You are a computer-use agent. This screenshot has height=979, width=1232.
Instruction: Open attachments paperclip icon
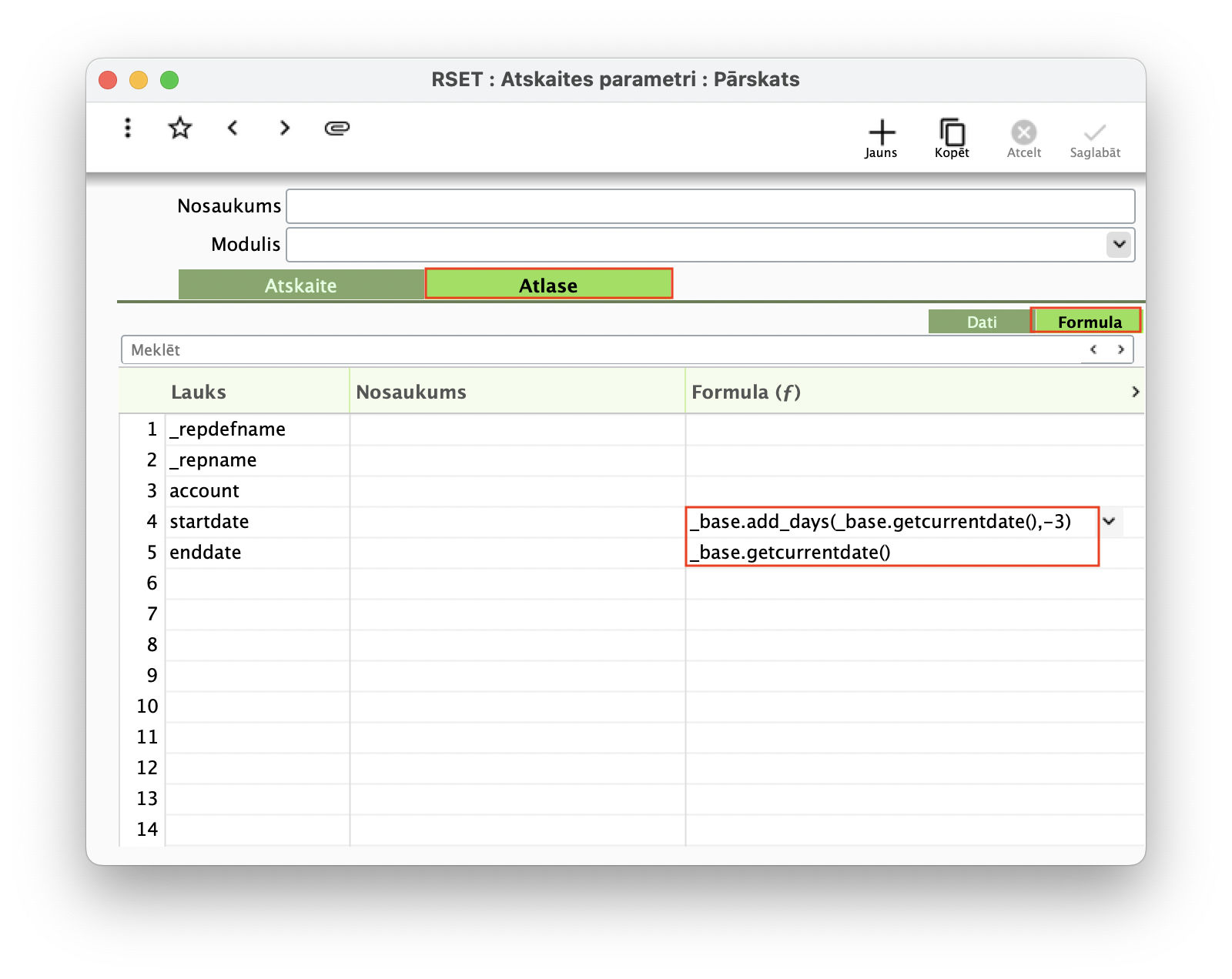click(337, 128)
